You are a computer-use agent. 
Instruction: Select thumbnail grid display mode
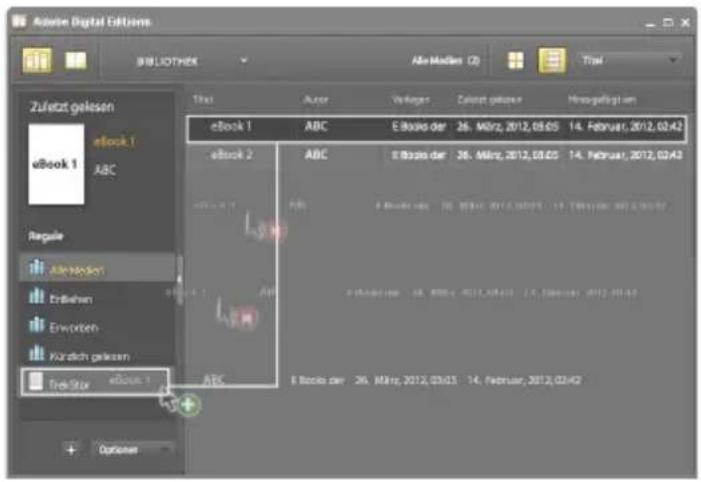[x=515, y=60]
